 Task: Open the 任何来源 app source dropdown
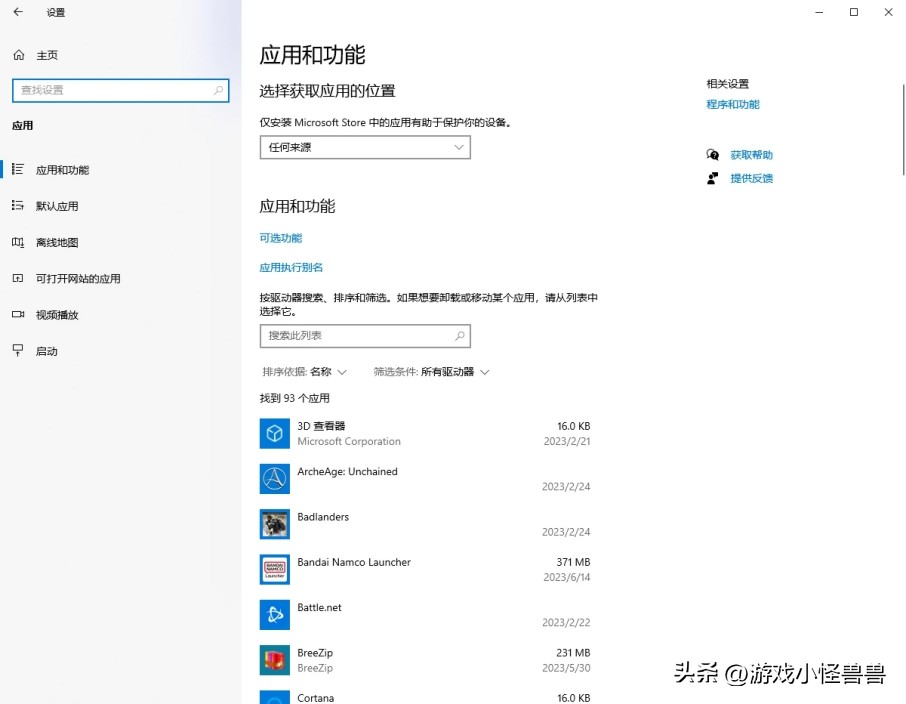point(365,147)
